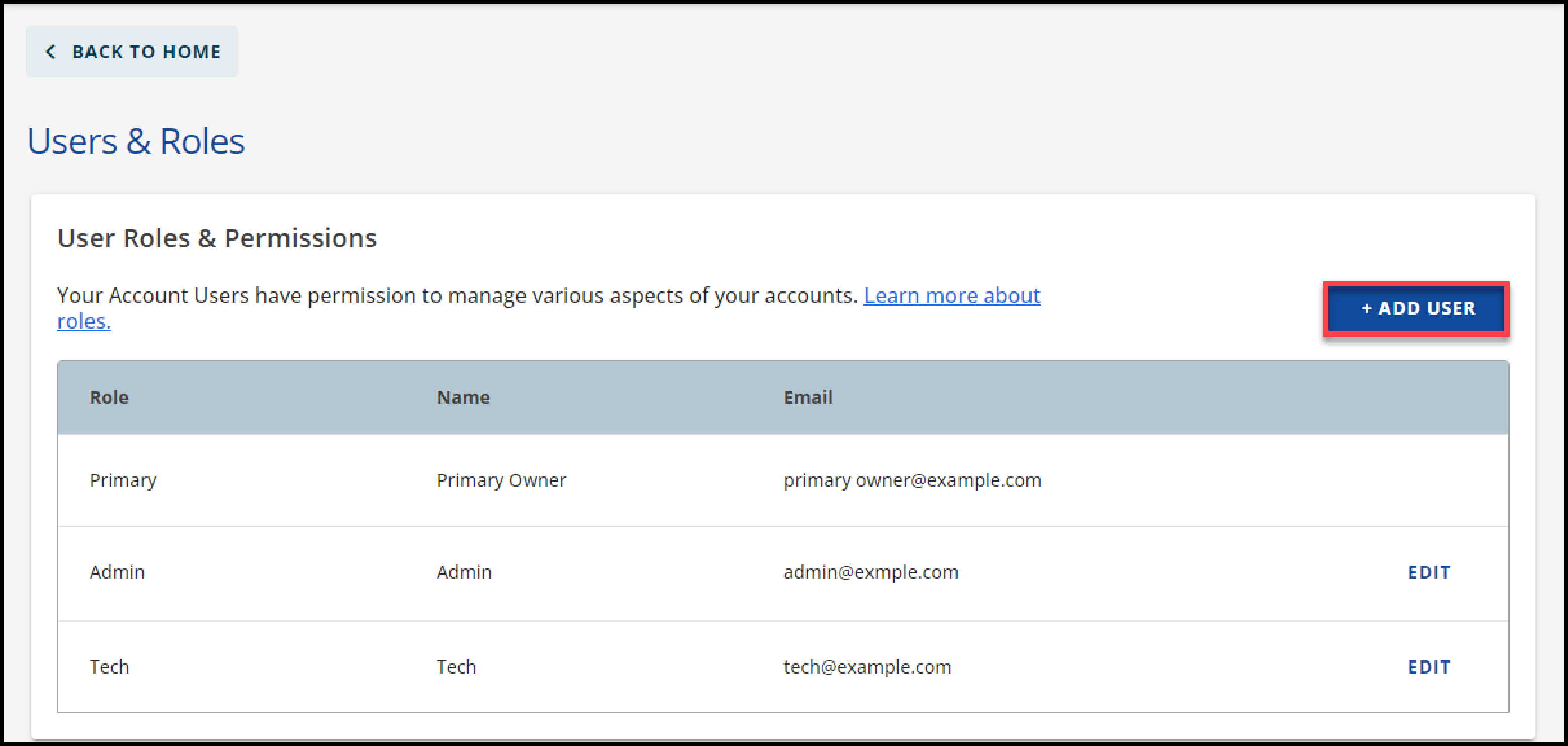Open the Learn more about roles link
Screen dimensions: 1568x746
pyautogui.click(x=951, y=295)
